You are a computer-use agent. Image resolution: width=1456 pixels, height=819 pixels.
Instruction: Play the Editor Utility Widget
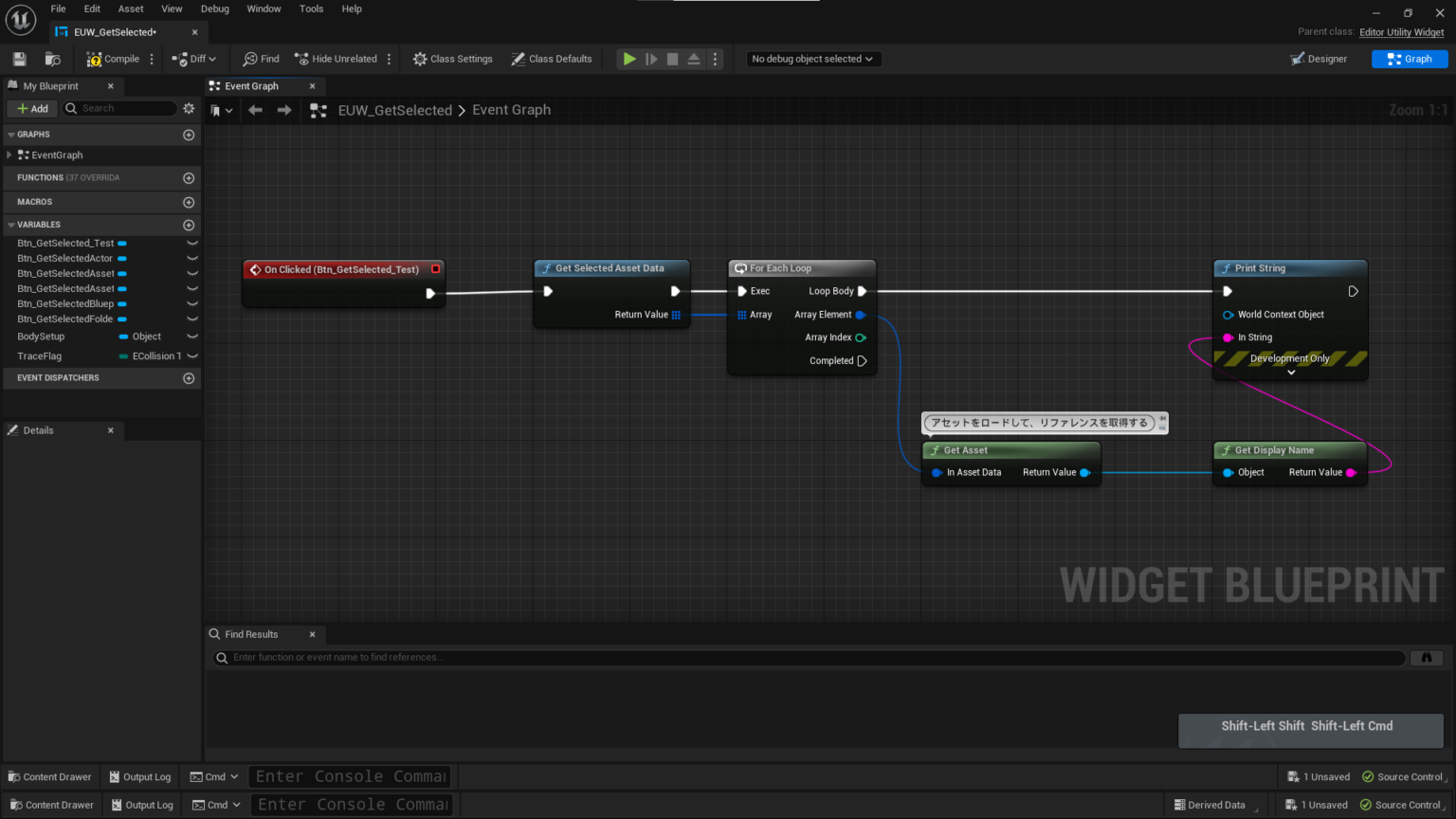coord(628,58)
